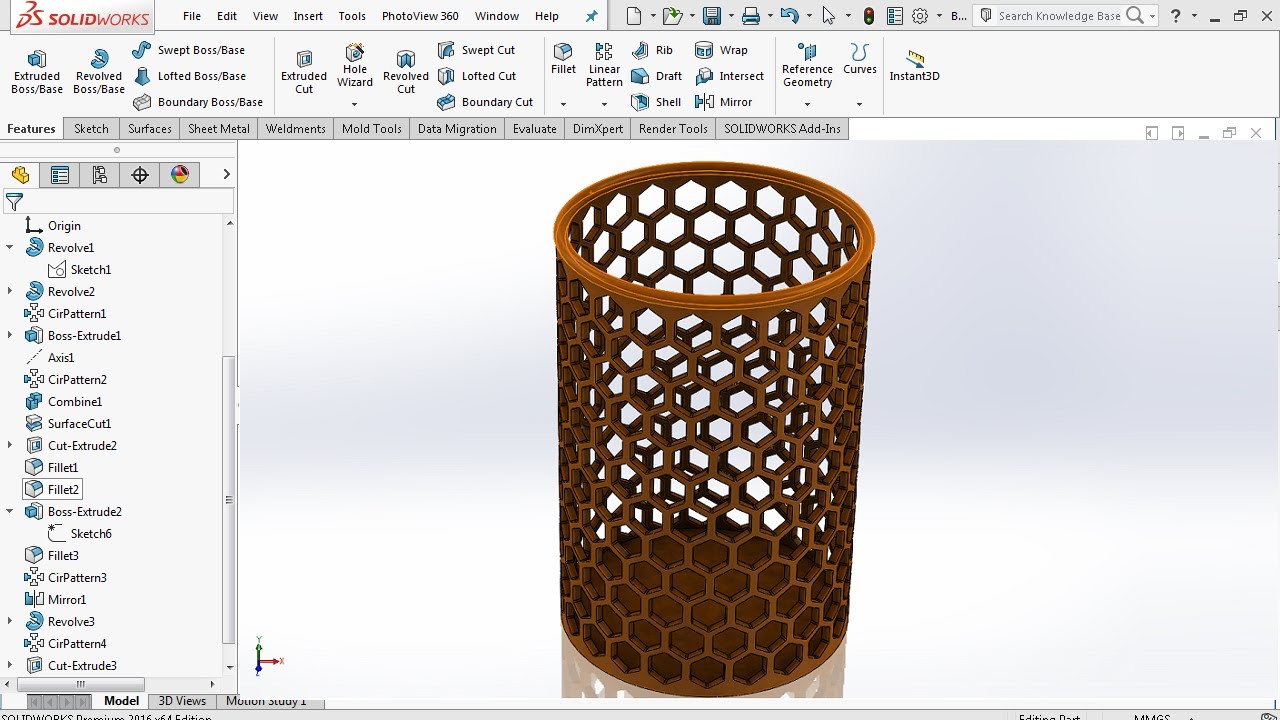Open the PropertyManager tab

[60, 175]
